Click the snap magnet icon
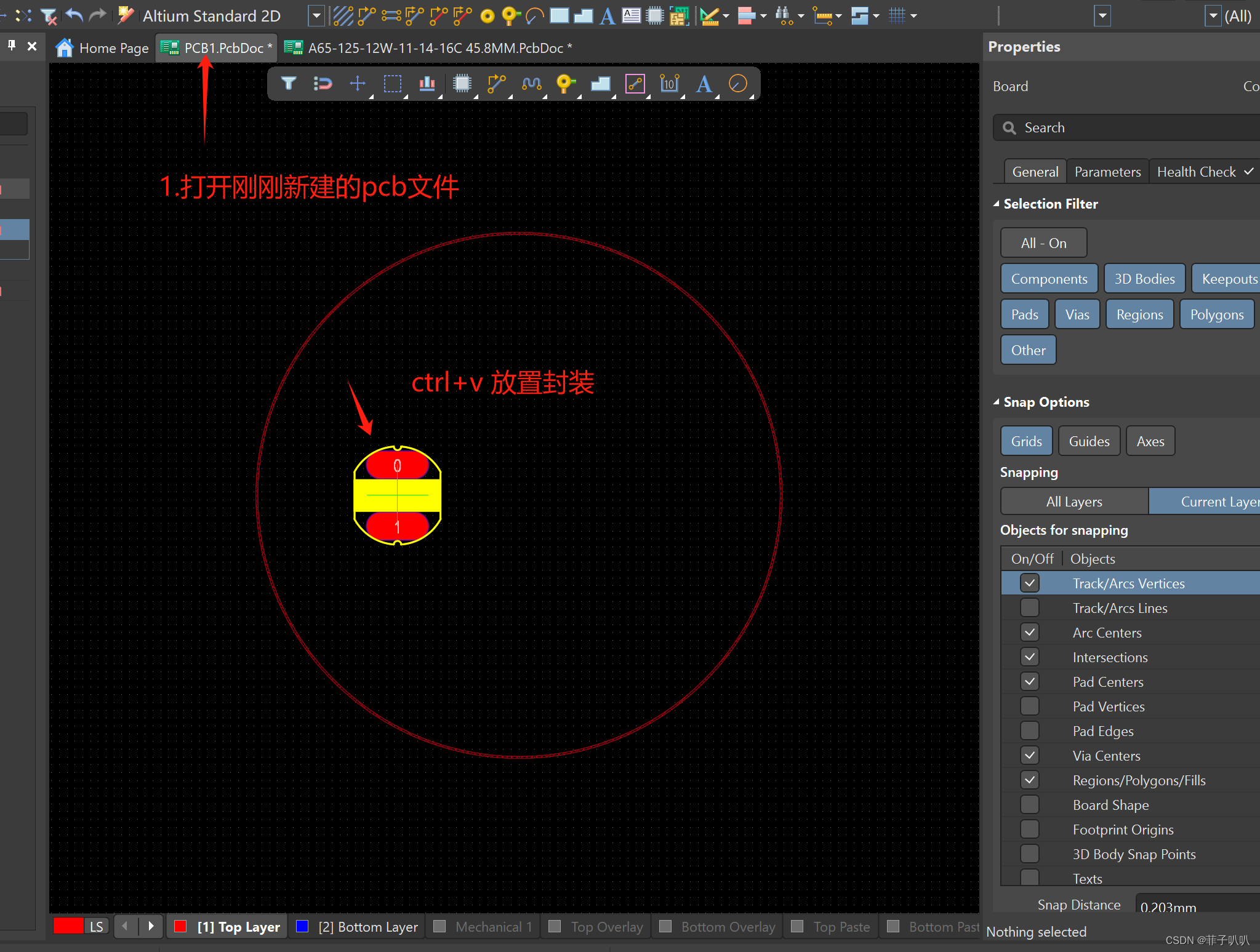 323,83
